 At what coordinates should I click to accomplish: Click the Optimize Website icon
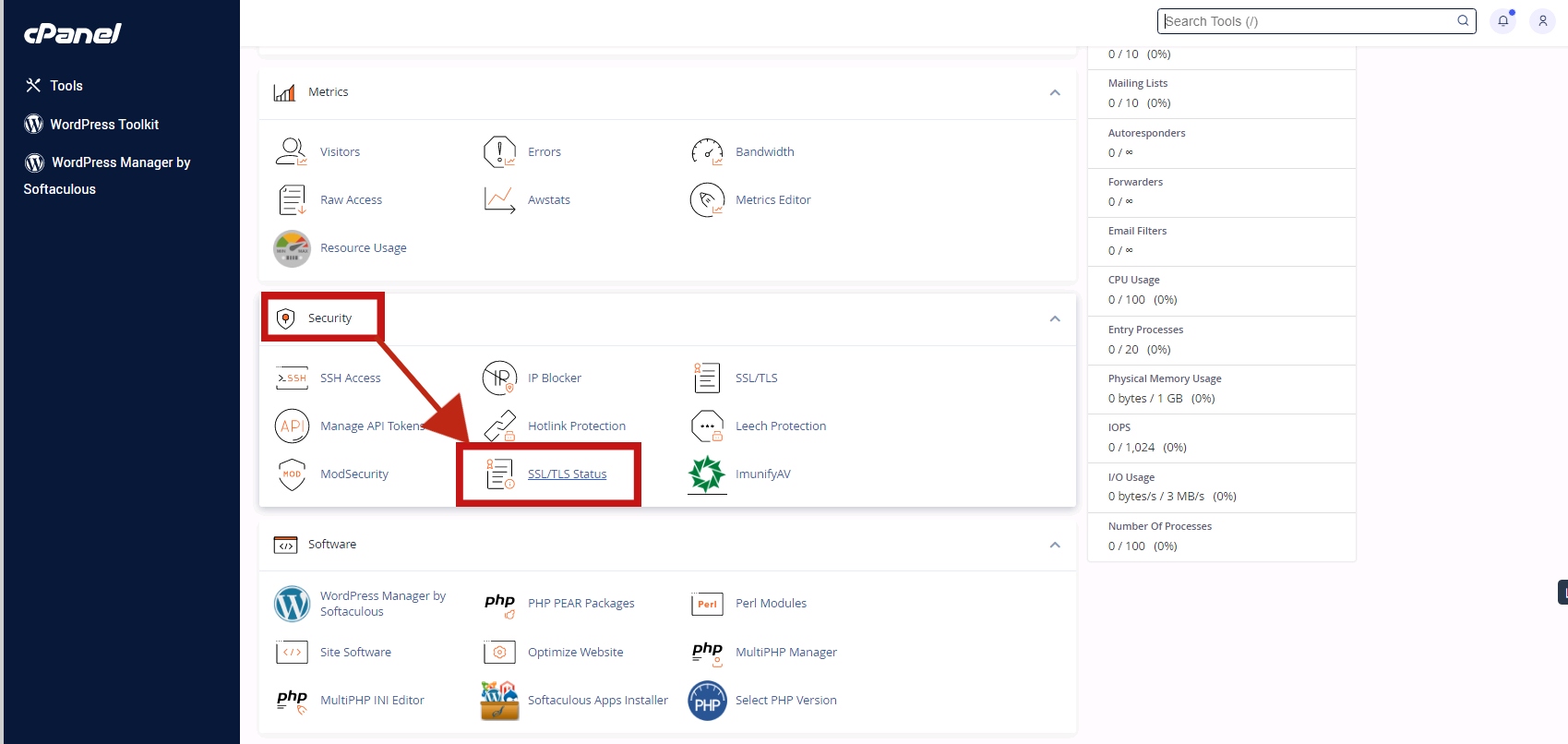coord(499,653)
